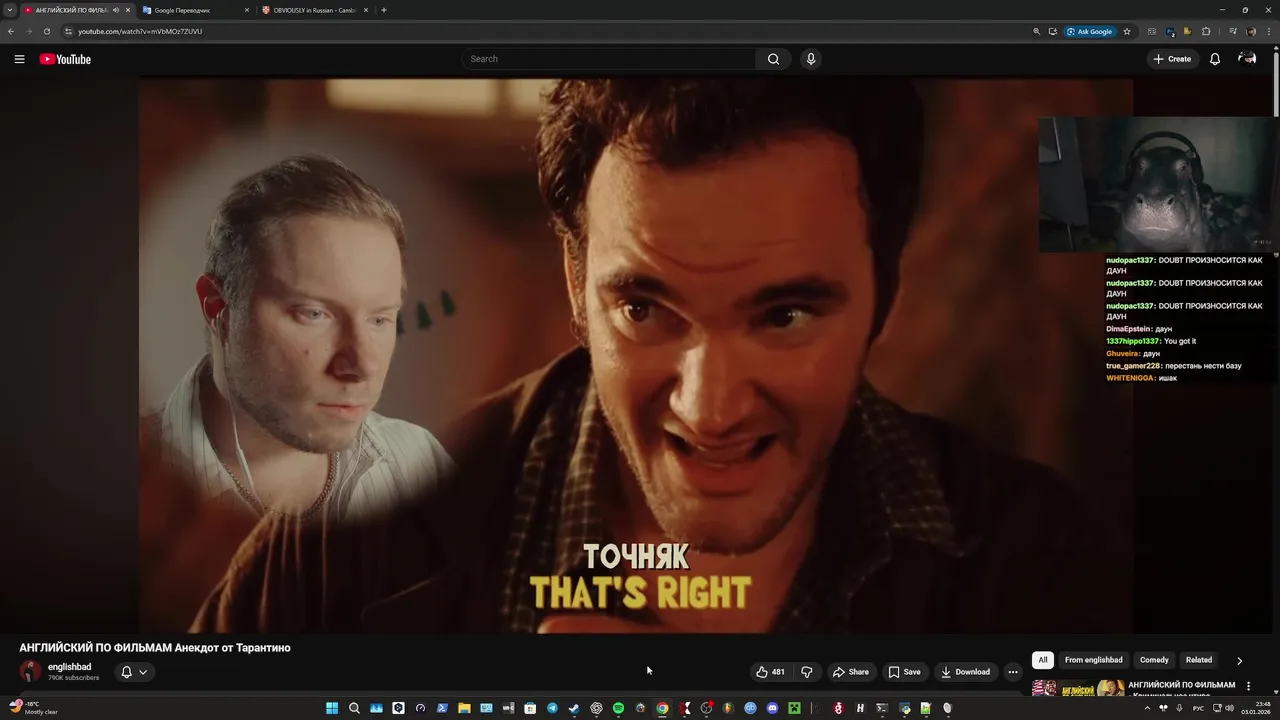Open Minecraft from the taskbar
Viewport: 1280px width, 720px height.
click(794, 708)
